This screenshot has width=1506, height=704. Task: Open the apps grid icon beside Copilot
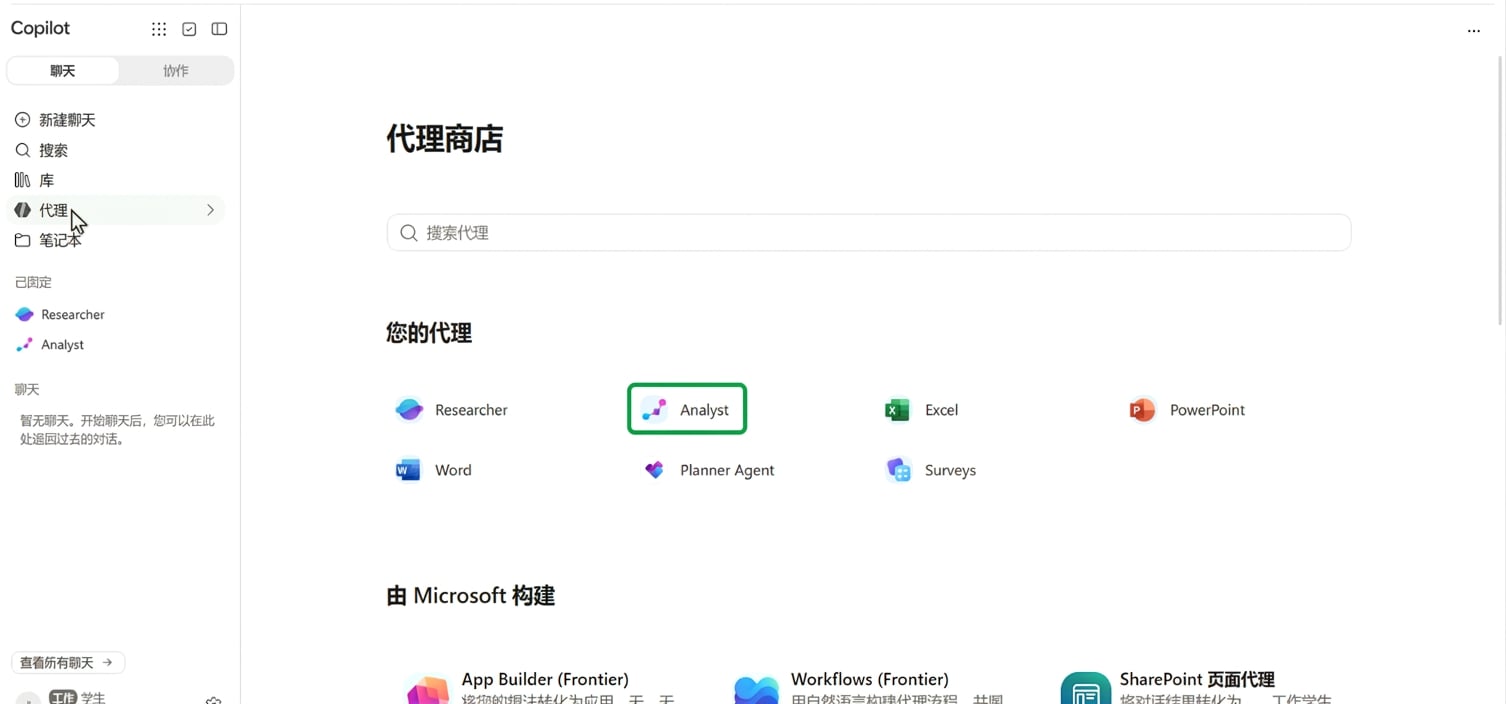pyautogui.click(x=159, y=29)
